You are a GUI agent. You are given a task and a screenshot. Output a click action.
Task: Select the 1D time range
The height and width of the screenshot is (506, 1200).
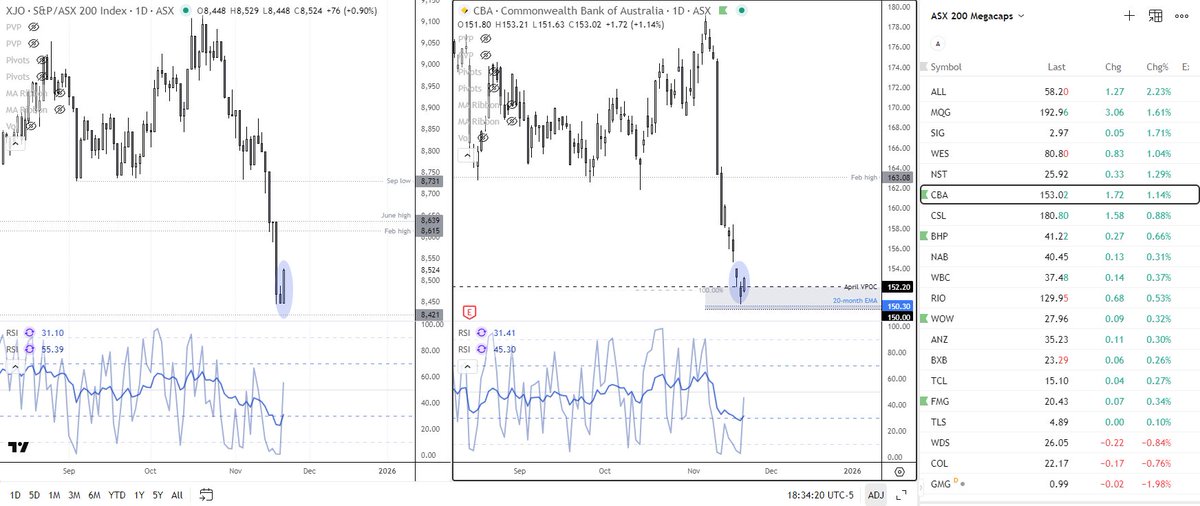click(x=15, y=494)
